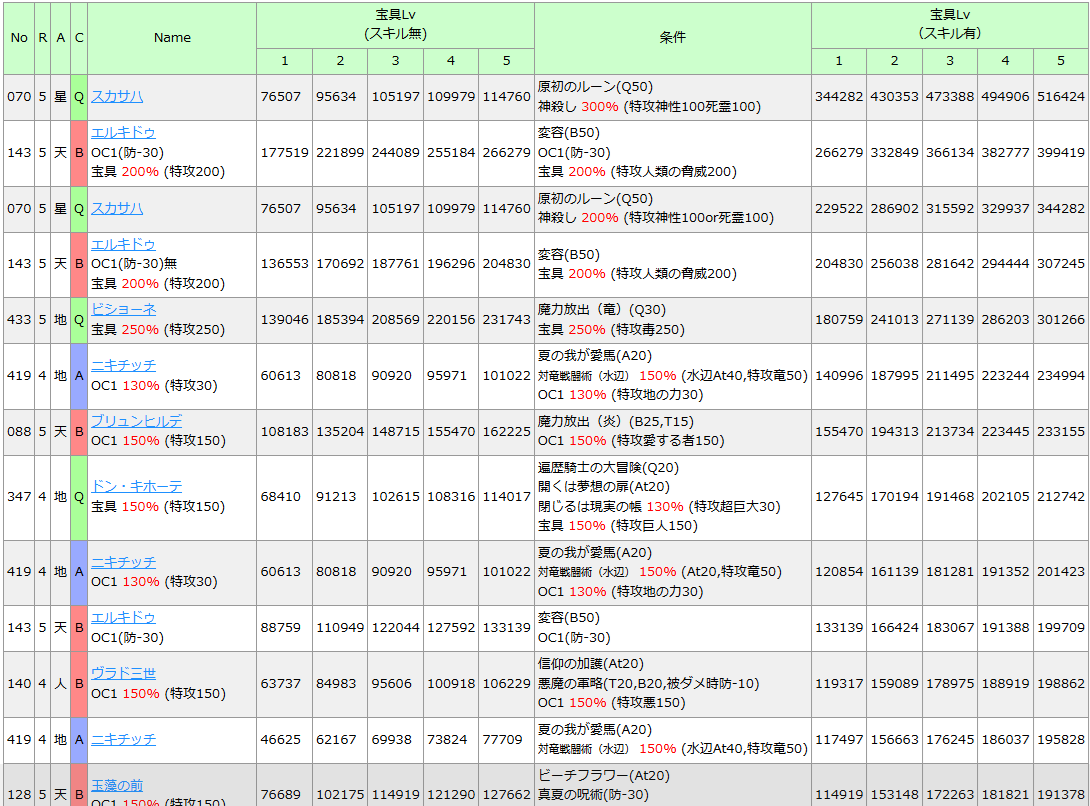The width and height of the screenshot is (1090, 806).
Task: Click the red B cell in ブリュンヒルデ row
Action: [79, 432]
